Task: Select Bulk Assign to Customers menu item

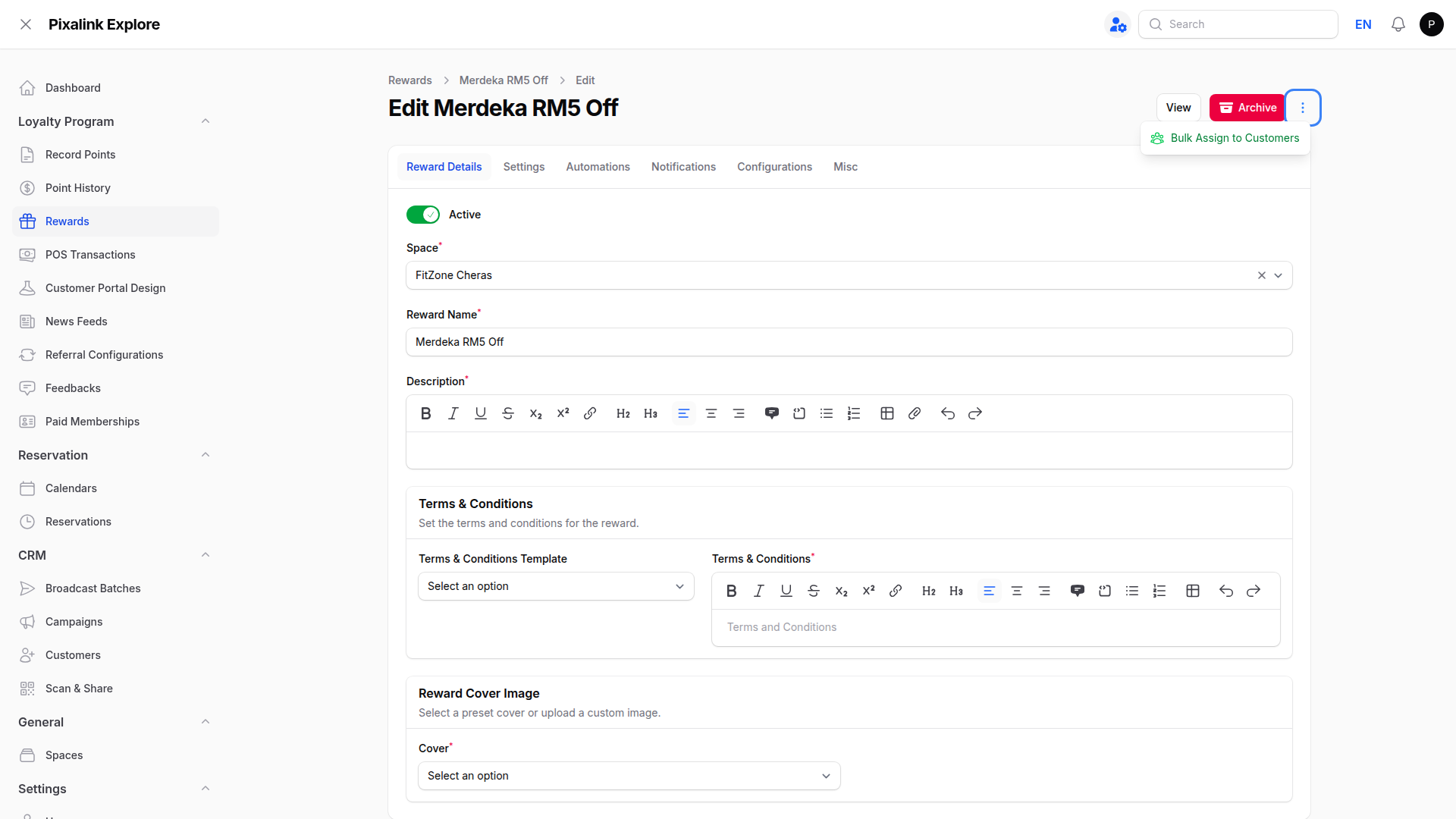Action: (x=1225, y=138)
